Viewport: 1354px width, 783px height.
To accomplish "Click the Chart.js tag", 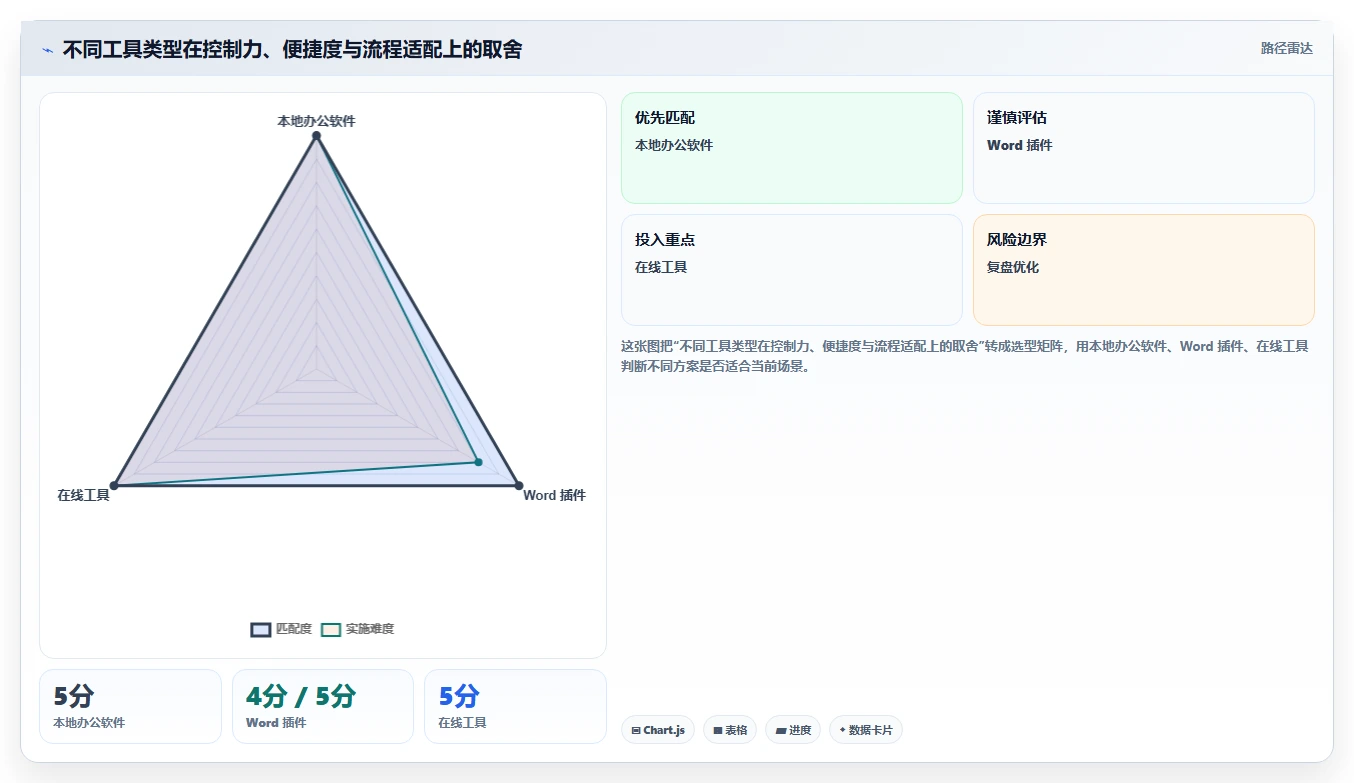I will [658, 730].
